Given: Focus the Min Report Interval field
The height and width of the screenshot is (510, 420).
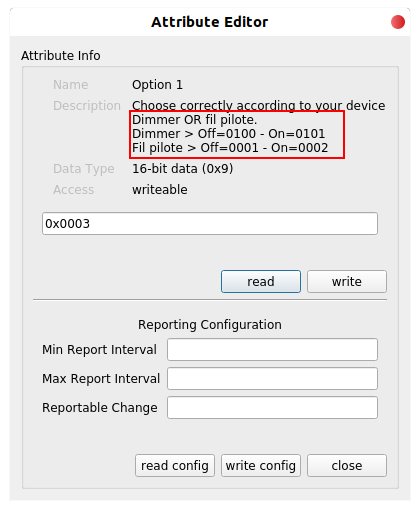Looking at the screenshot, I should point(272,349).
